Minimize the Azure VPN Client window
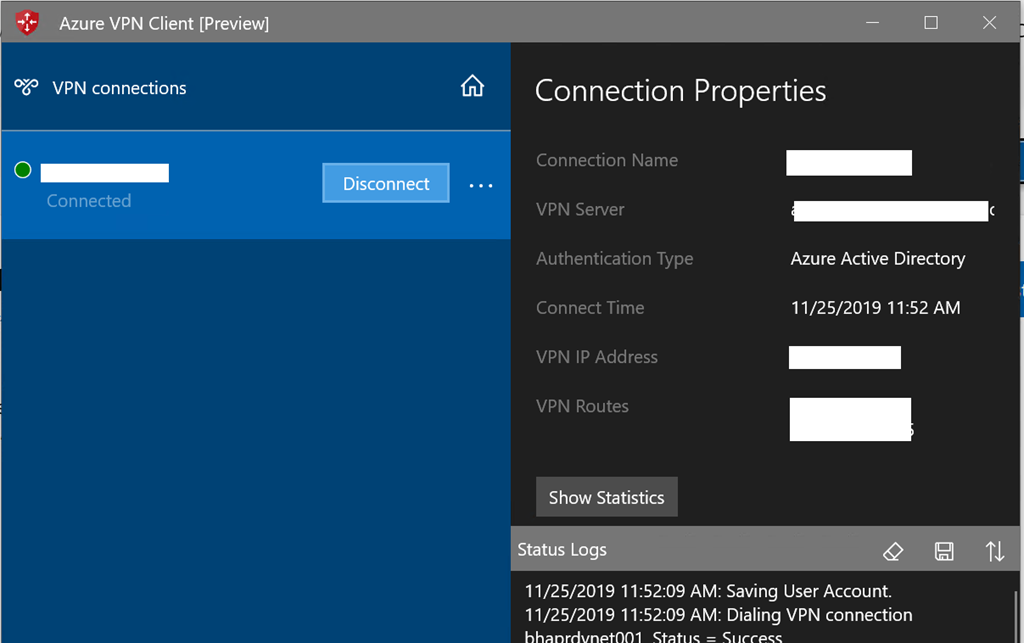Viewport: 1024px width, 643px height. tap(873, 22)
